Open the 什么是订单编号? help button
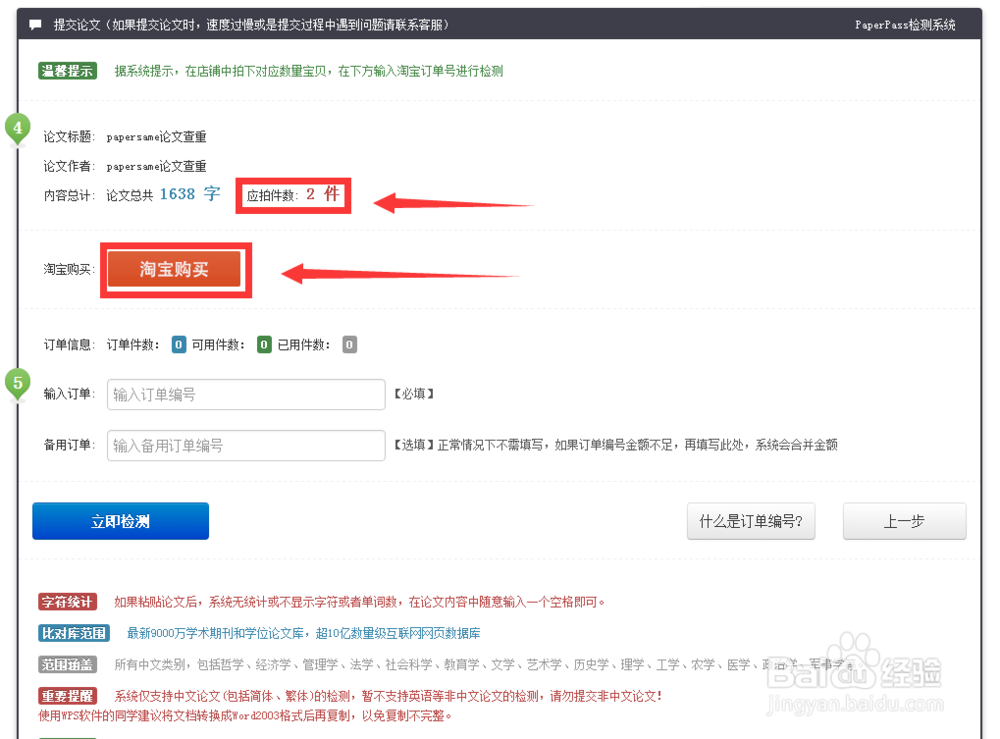1000x739 pixels. click(751, 521)
